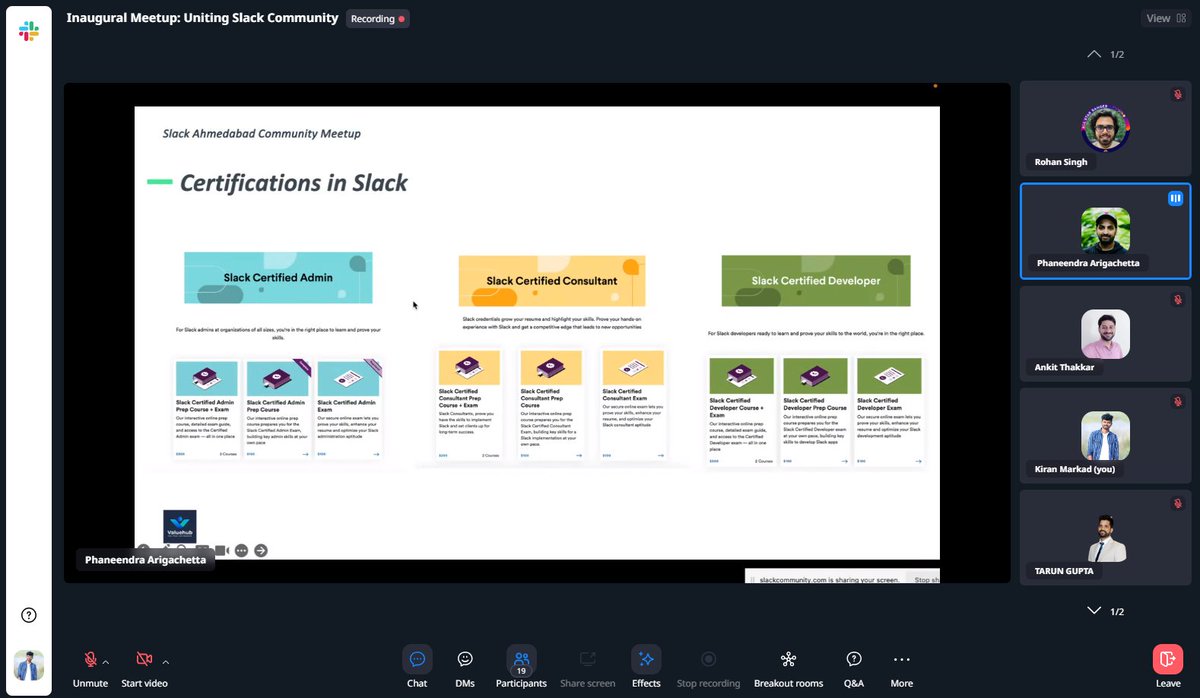This screenshot has height=698, width=1200.
Task: Open the Effects panel
Action: (x=645, y=660)
